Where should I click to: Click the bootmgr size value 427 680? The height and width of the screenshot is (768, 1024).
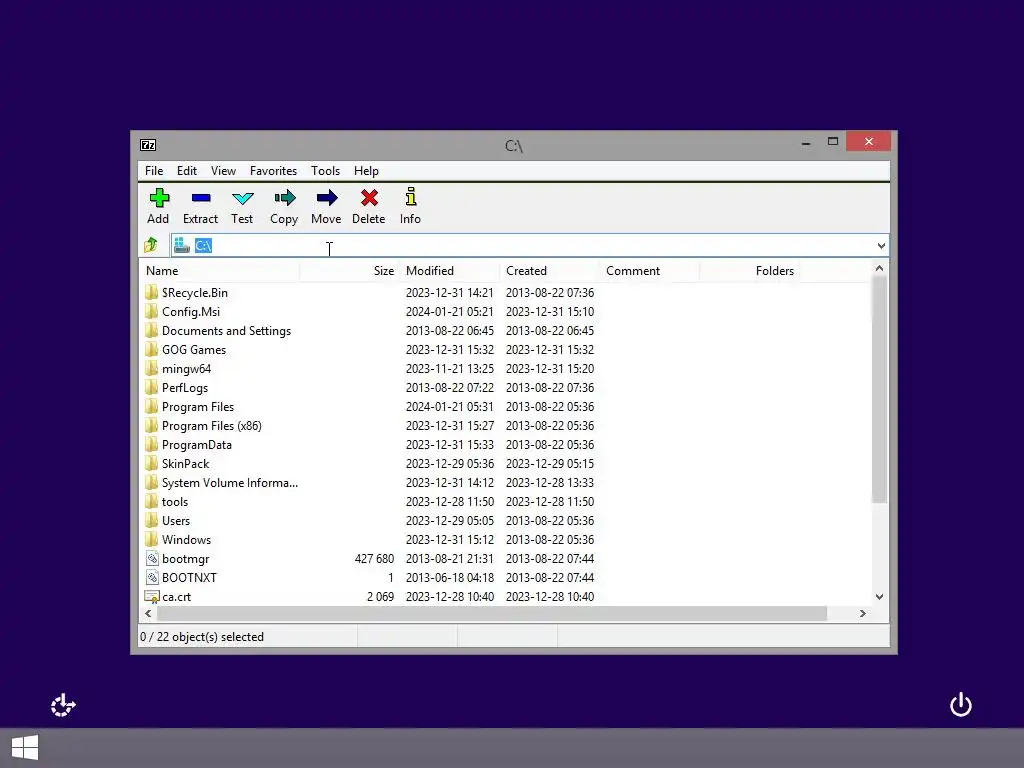coord(374,558)
